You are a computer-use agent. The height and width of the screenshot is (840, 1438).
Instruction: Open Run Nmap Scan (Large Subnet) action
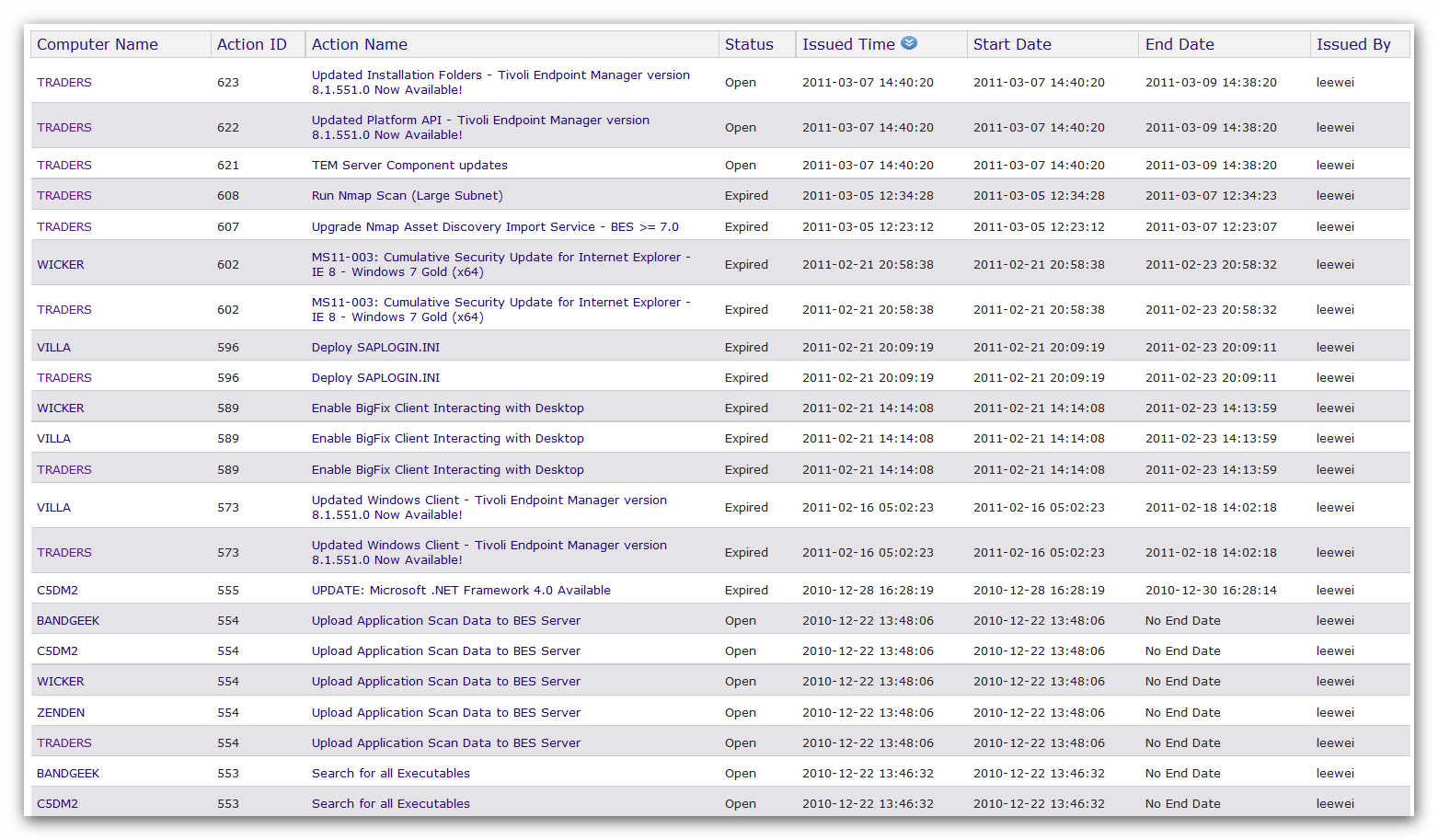point(407,196)
